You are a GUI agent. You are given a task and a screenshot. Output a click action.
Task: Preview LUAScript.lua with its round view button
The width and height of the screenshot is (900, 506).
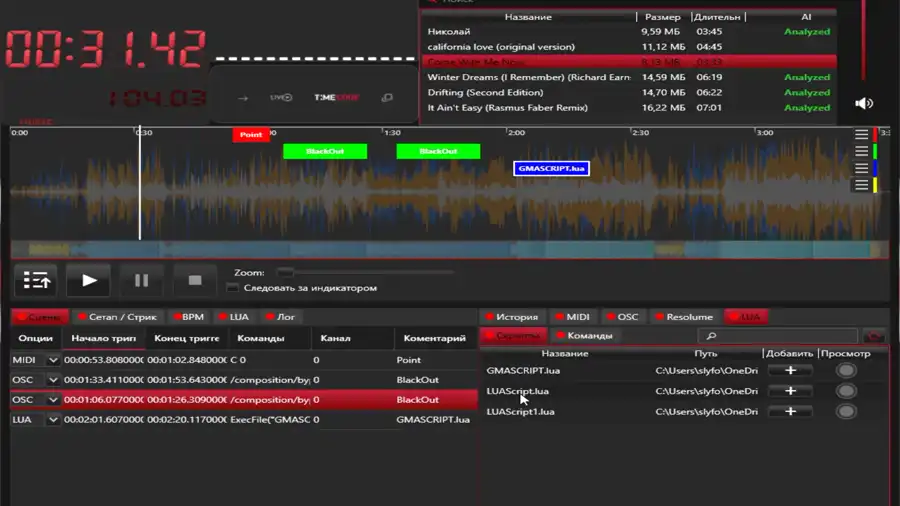tap(846, 391)
